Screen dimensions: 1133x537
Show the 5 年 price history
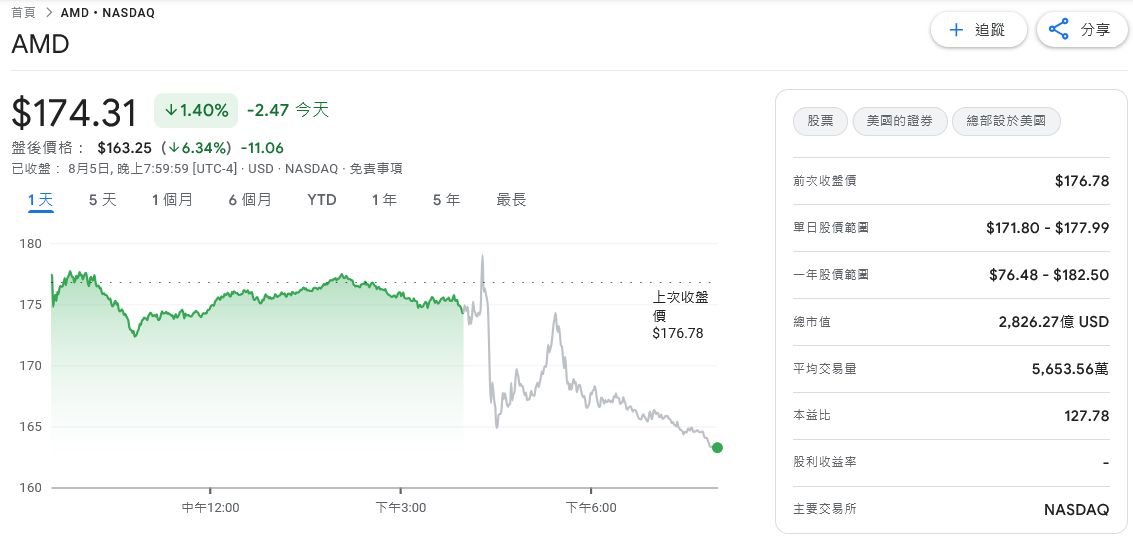point(447,200)
